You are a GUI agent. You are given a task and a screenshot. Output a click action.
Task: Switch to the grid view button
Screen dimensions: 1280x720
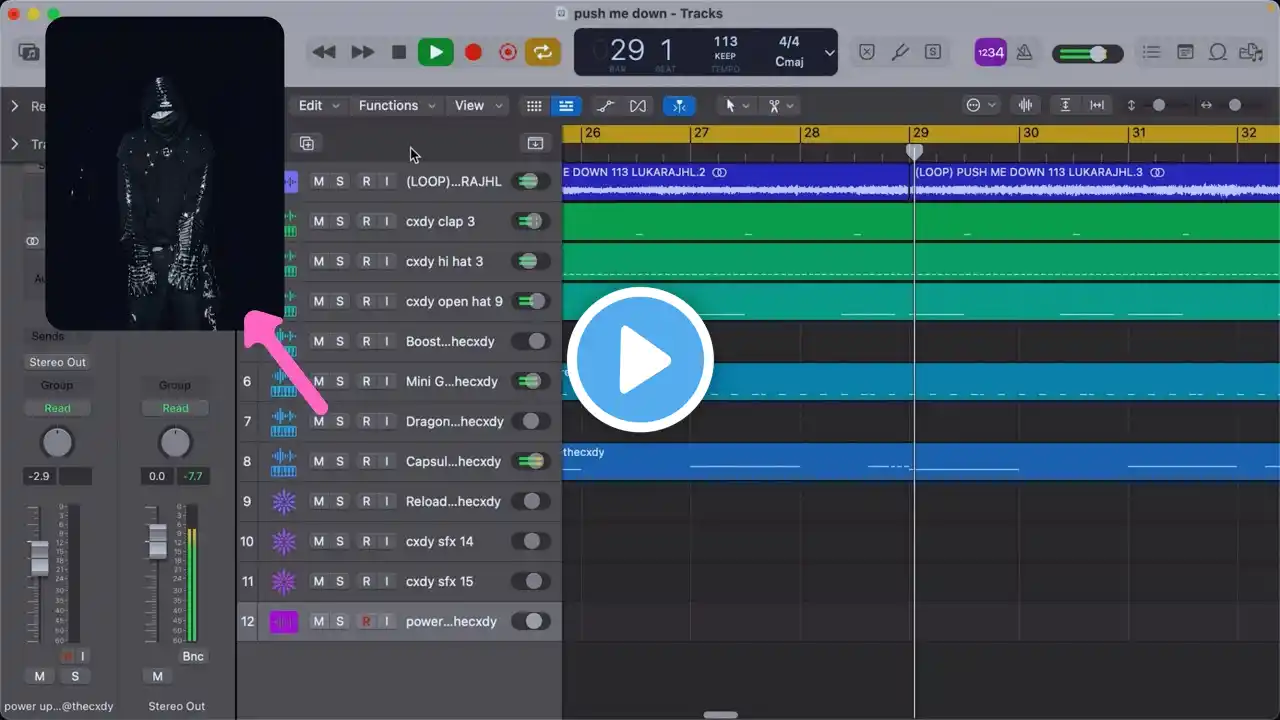(x=534, y=105)
